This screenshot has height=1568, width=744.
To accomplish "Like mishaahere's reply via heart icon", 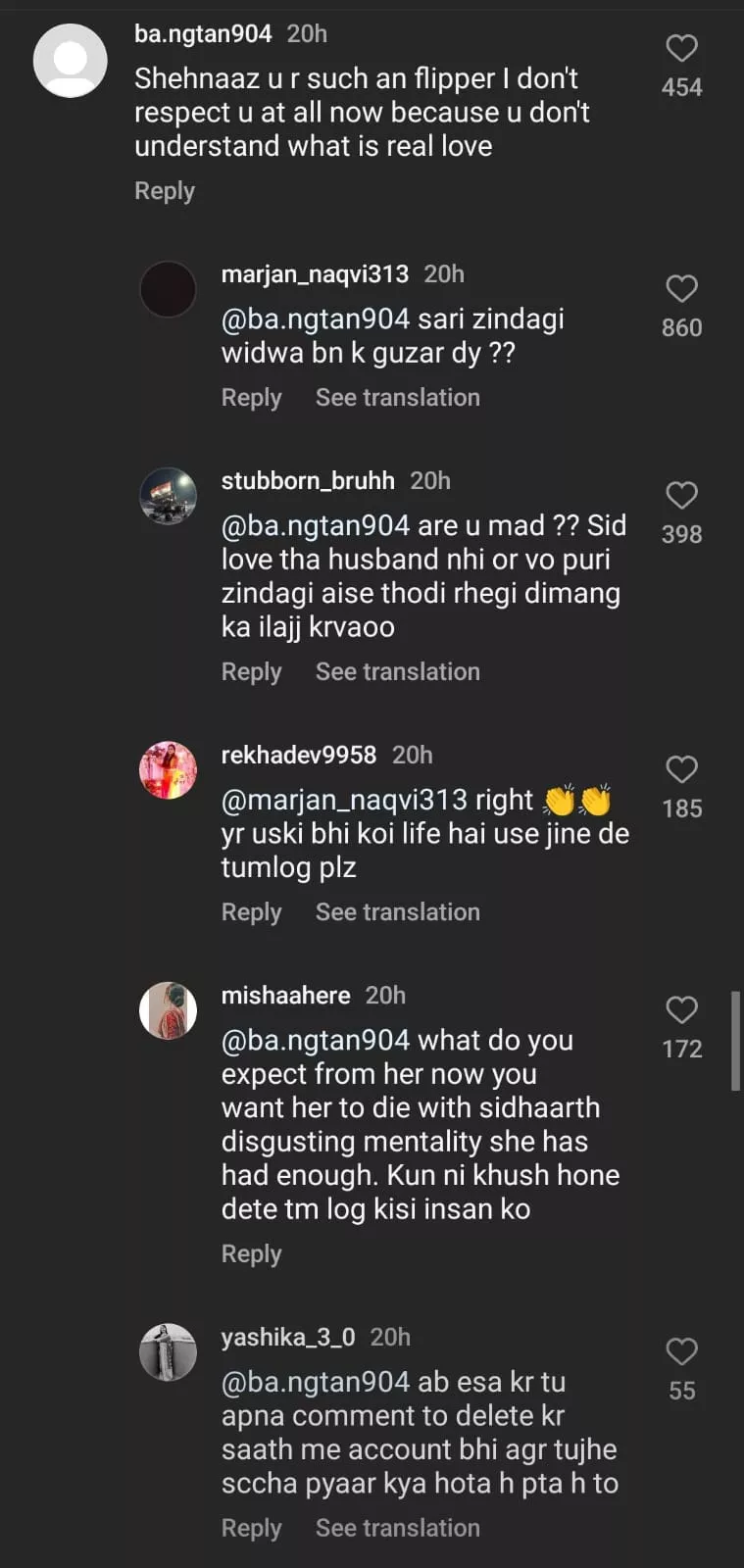I will click(681, 1010).
